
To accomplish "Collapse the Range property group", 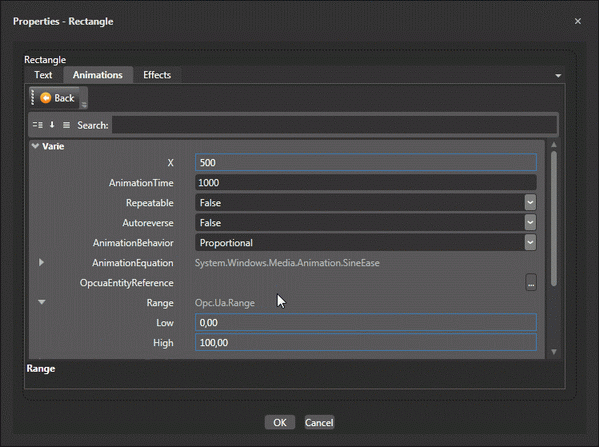I will pyautogui.click(x=42, y=302).
